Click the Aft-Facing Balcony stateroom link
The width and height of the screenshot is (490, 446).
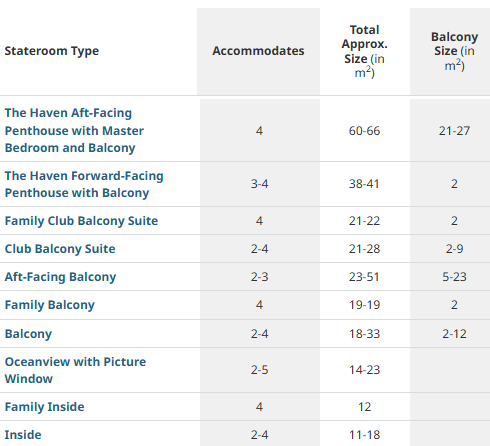pos(60,277)
